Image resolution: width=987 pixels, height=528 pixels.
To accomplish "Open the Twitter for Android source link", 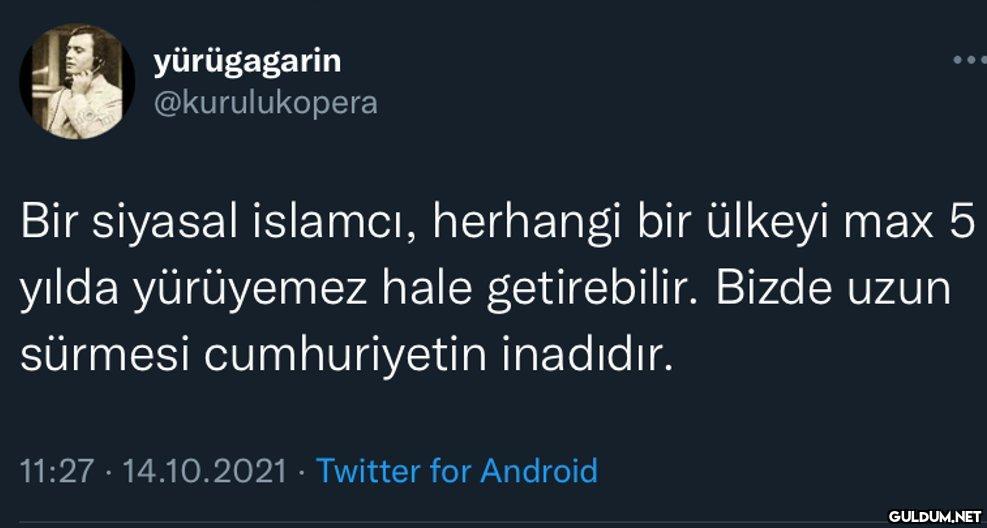I will 457,470.
